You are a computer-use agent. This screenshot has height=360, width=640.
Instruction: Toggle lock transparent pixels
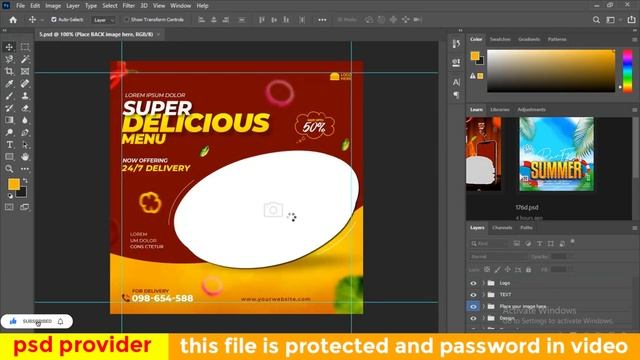[x=487, y=269]
